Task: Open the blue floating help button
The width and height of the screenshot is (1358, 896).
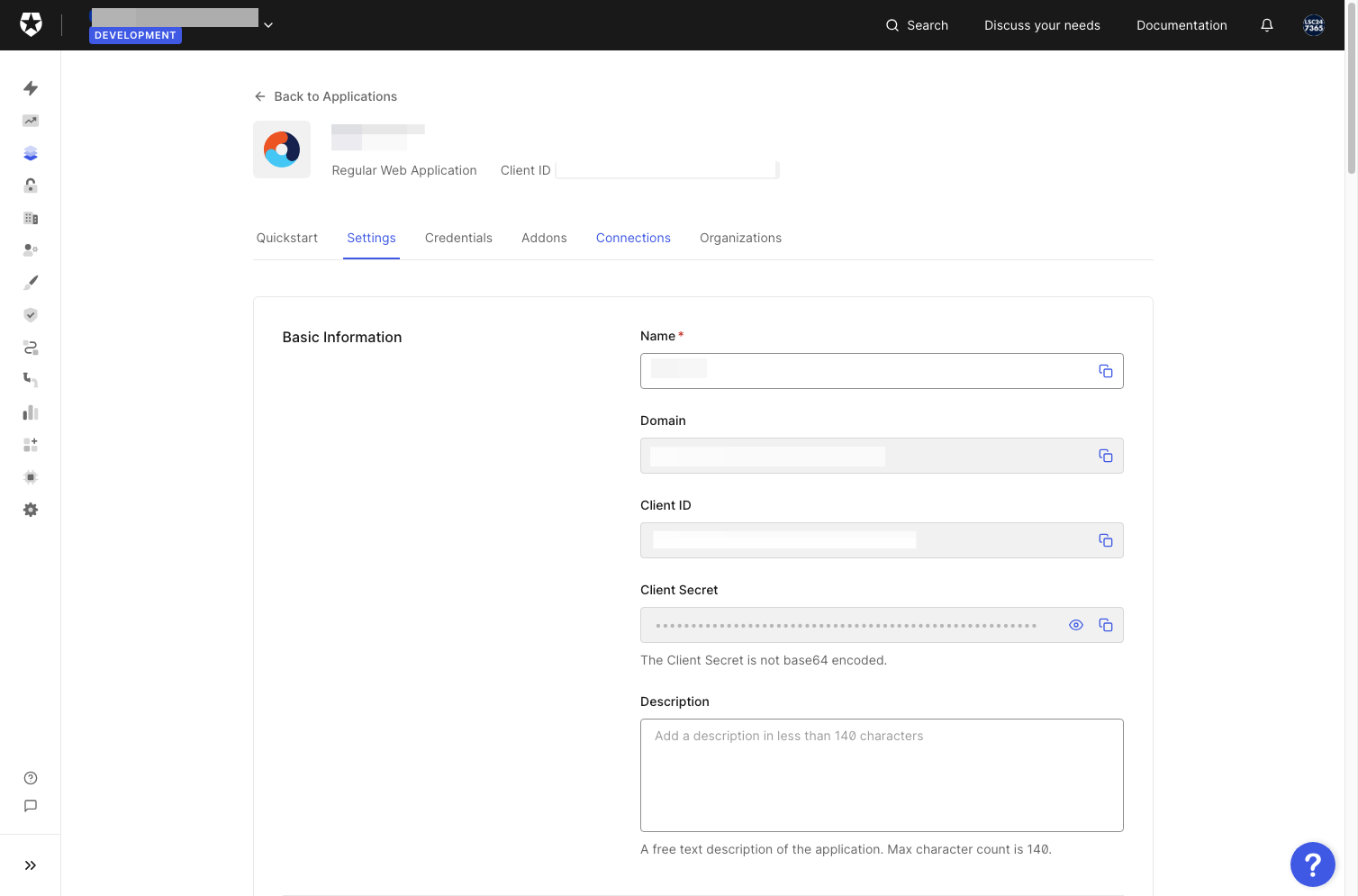Action: pos(1313,864)
